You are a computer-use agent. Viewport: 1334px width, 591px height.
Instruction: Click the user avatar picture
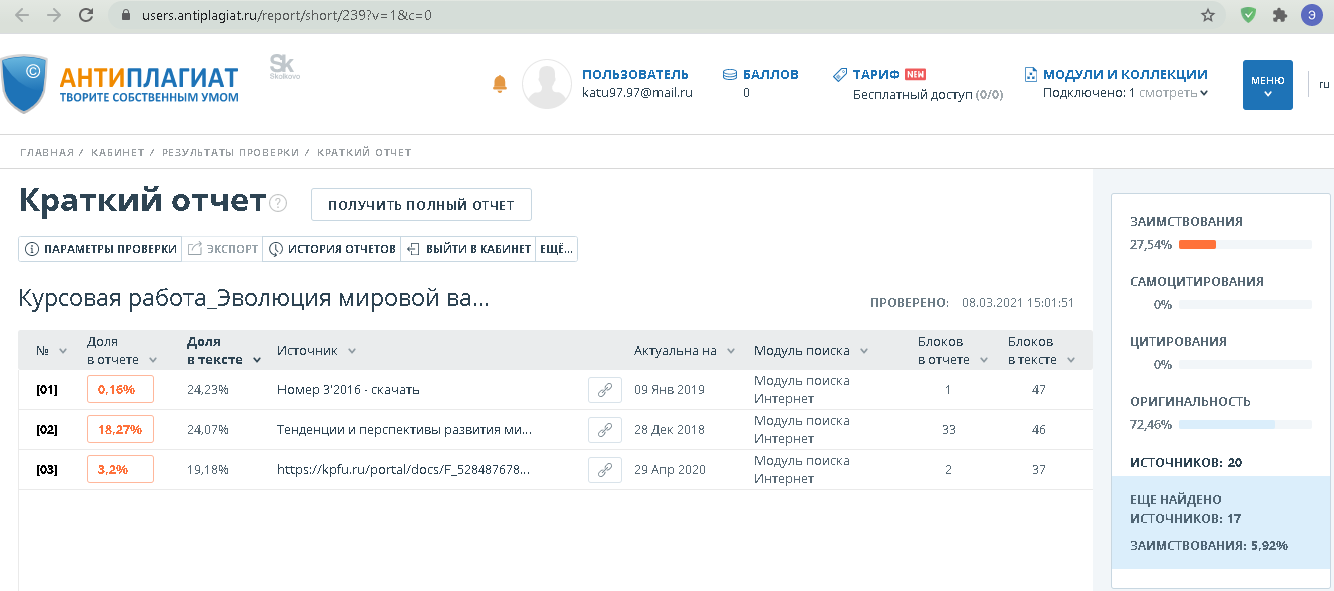pos(547,84)
